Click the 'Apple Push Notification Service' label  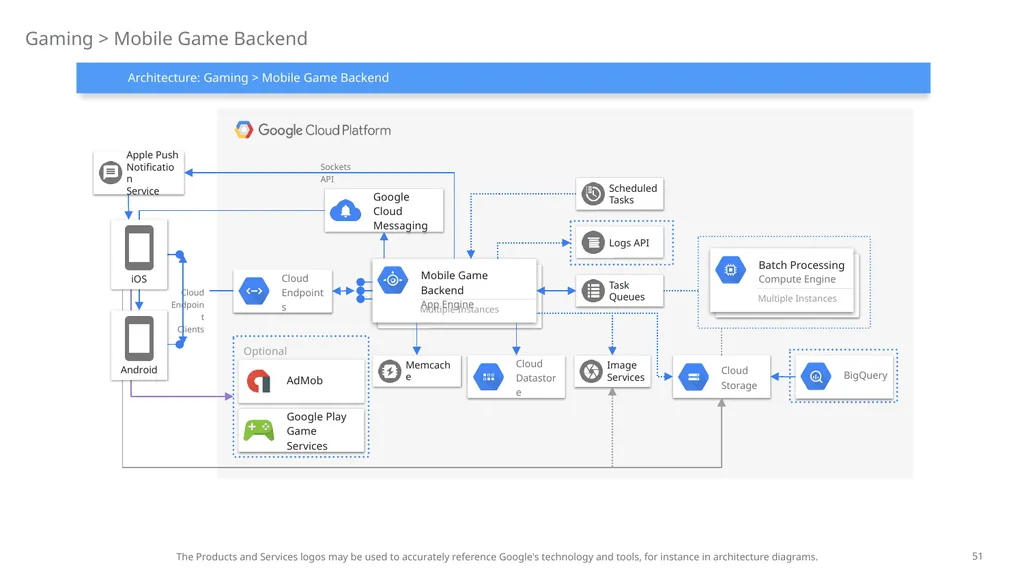[x=152, y=173]
